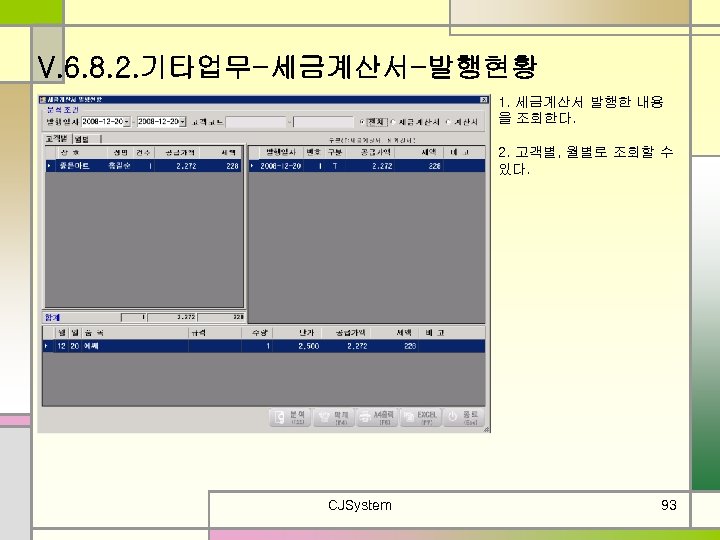Select the 세금계산서 radio button
This screenshot has height=540, width=720.
(393, 122)
